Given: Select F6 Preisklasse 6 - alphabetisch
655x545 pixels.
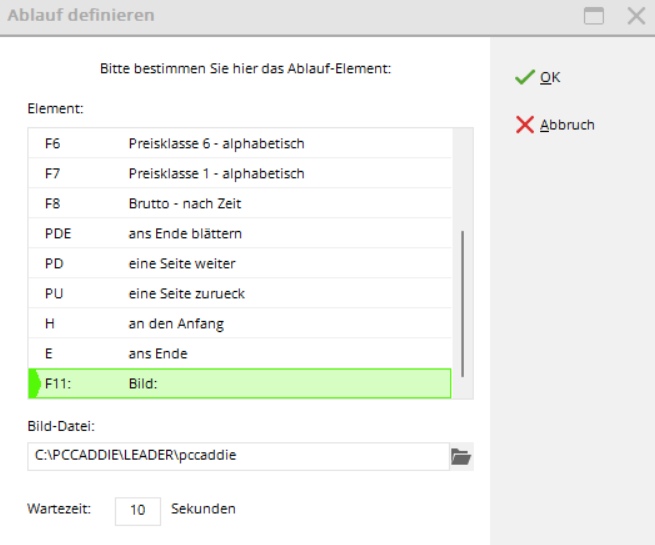Looking at the screenshot, I should 216,143.
